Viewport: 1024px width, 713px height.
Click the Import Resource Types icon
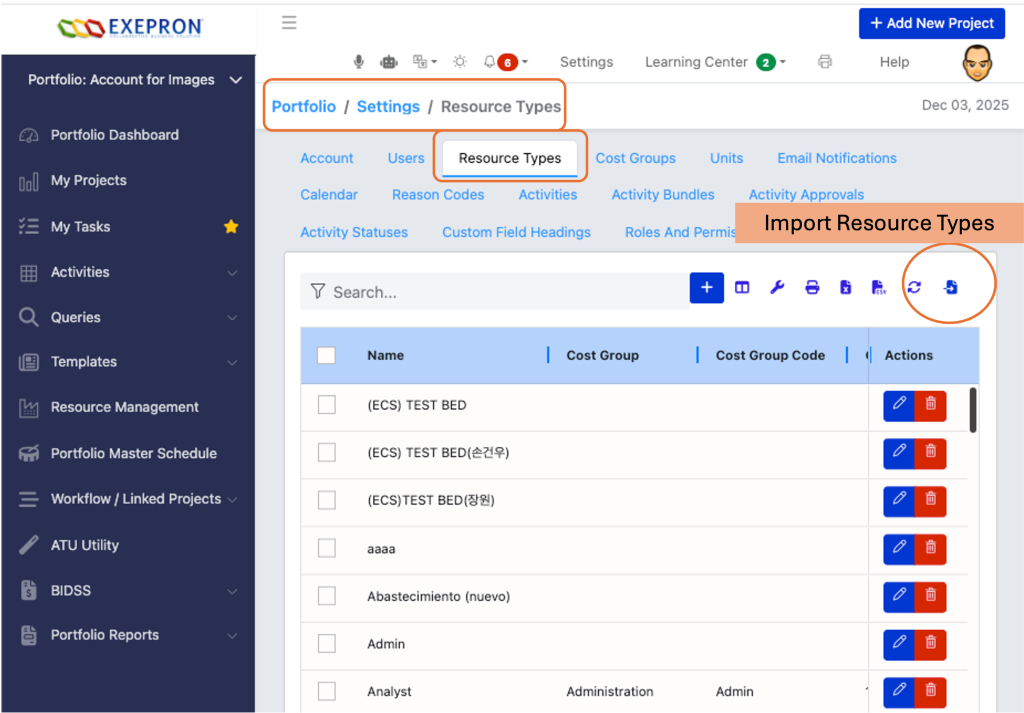950,288
